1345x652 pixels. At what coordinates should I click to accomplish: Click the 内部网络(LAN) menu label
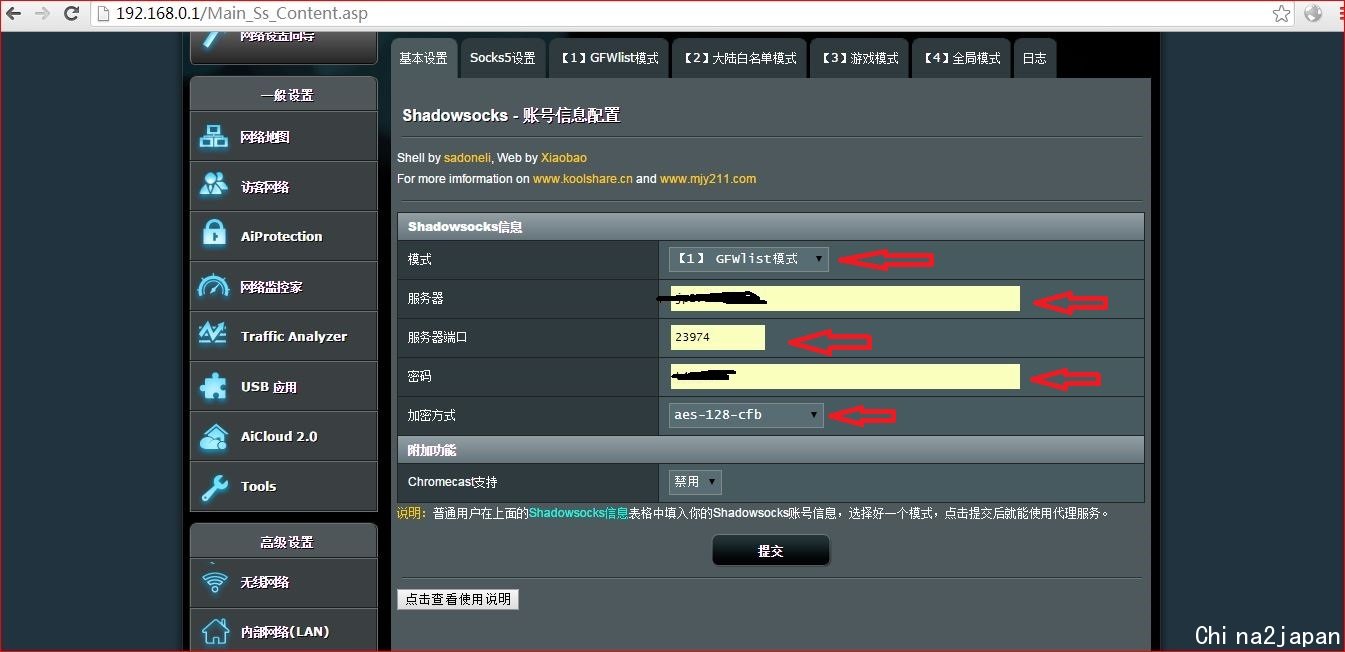tap(285, 632)
